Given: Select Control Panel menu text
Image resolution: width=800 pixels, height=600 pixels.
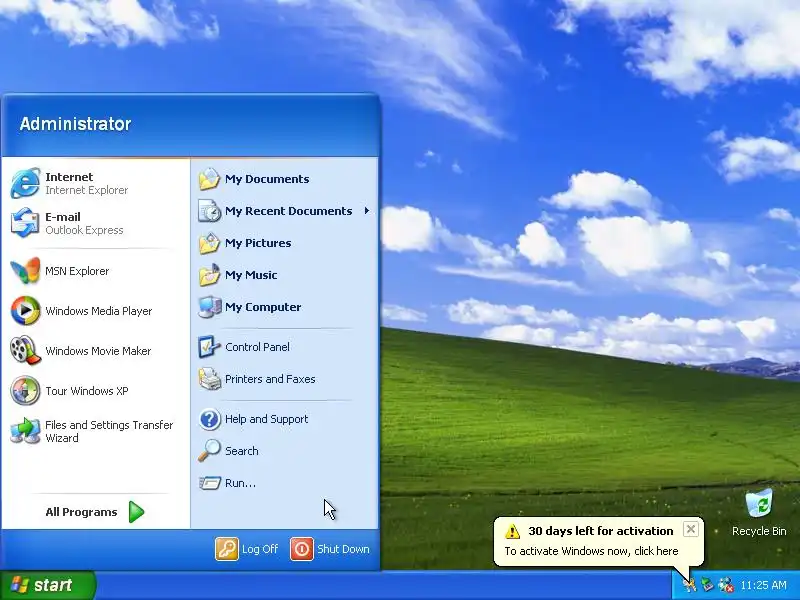Looking at the screenshot, I should tap(257, 347).
